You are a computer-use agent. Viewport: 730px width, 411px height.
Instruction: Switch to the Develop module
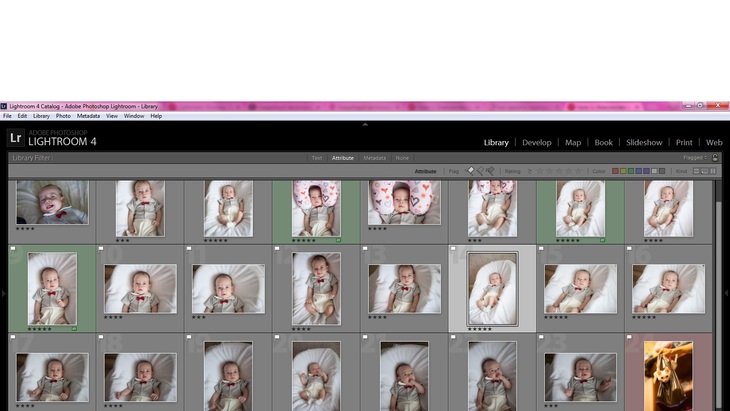536,142
